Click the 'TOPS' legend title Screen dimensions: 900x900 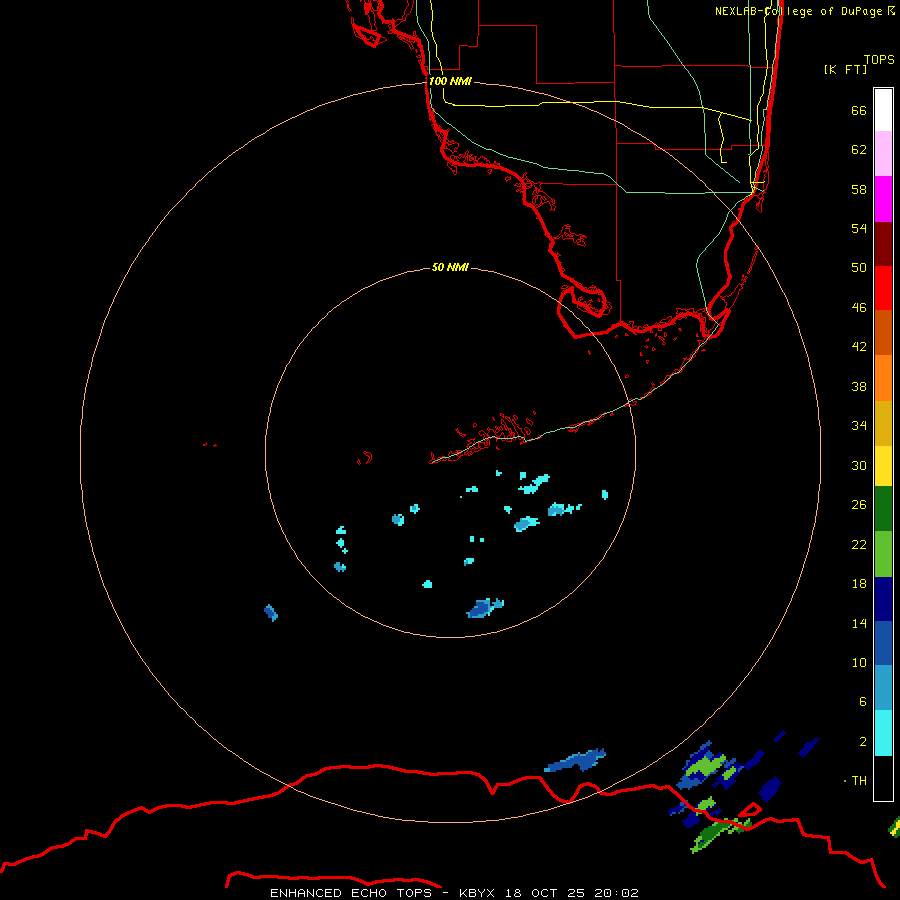pyautogui.click(x=879, y=59)
